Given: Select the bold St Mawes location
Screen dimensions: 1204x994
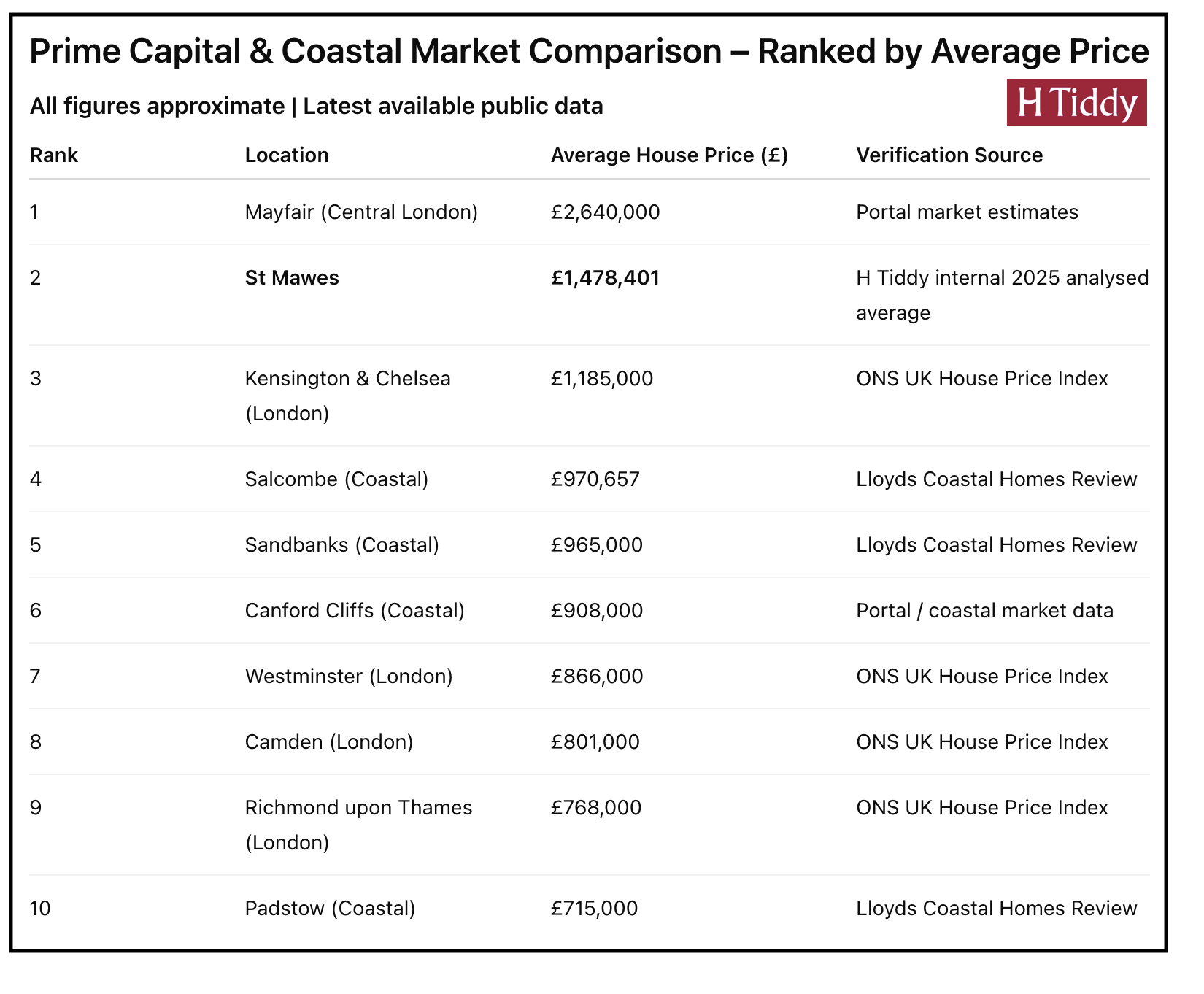Looking at the screenshot, I should [x=292, y=278].
